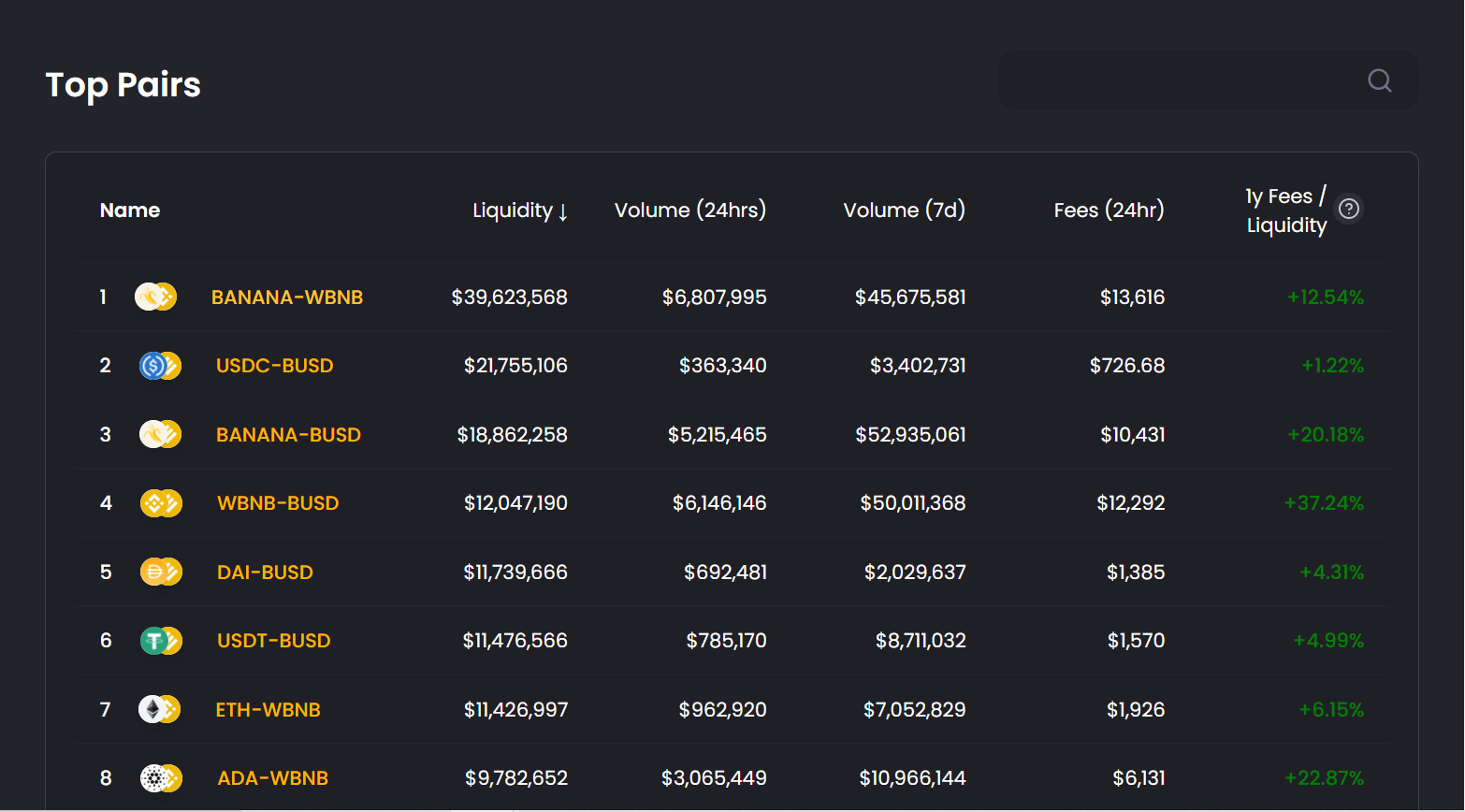Click the $11,426,997 liquidity value

pyautogui.click(x=516, y=710)
